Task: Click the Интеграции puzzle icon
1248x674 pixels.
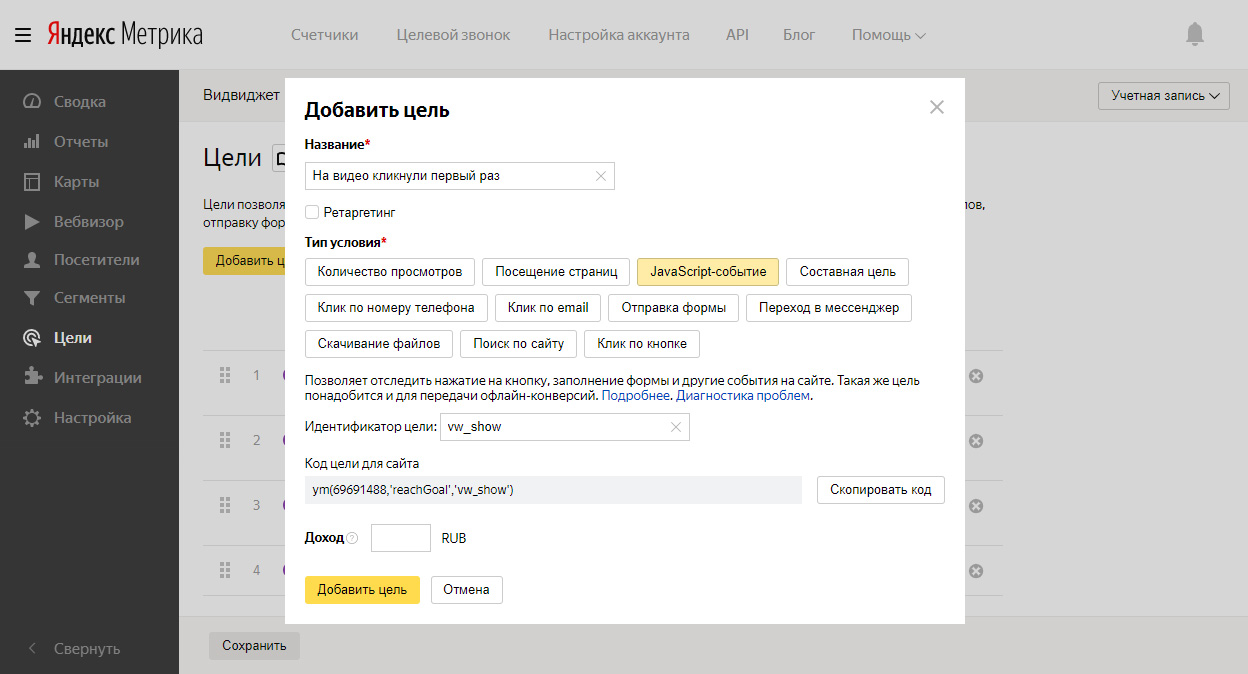Action: (32, 378)
